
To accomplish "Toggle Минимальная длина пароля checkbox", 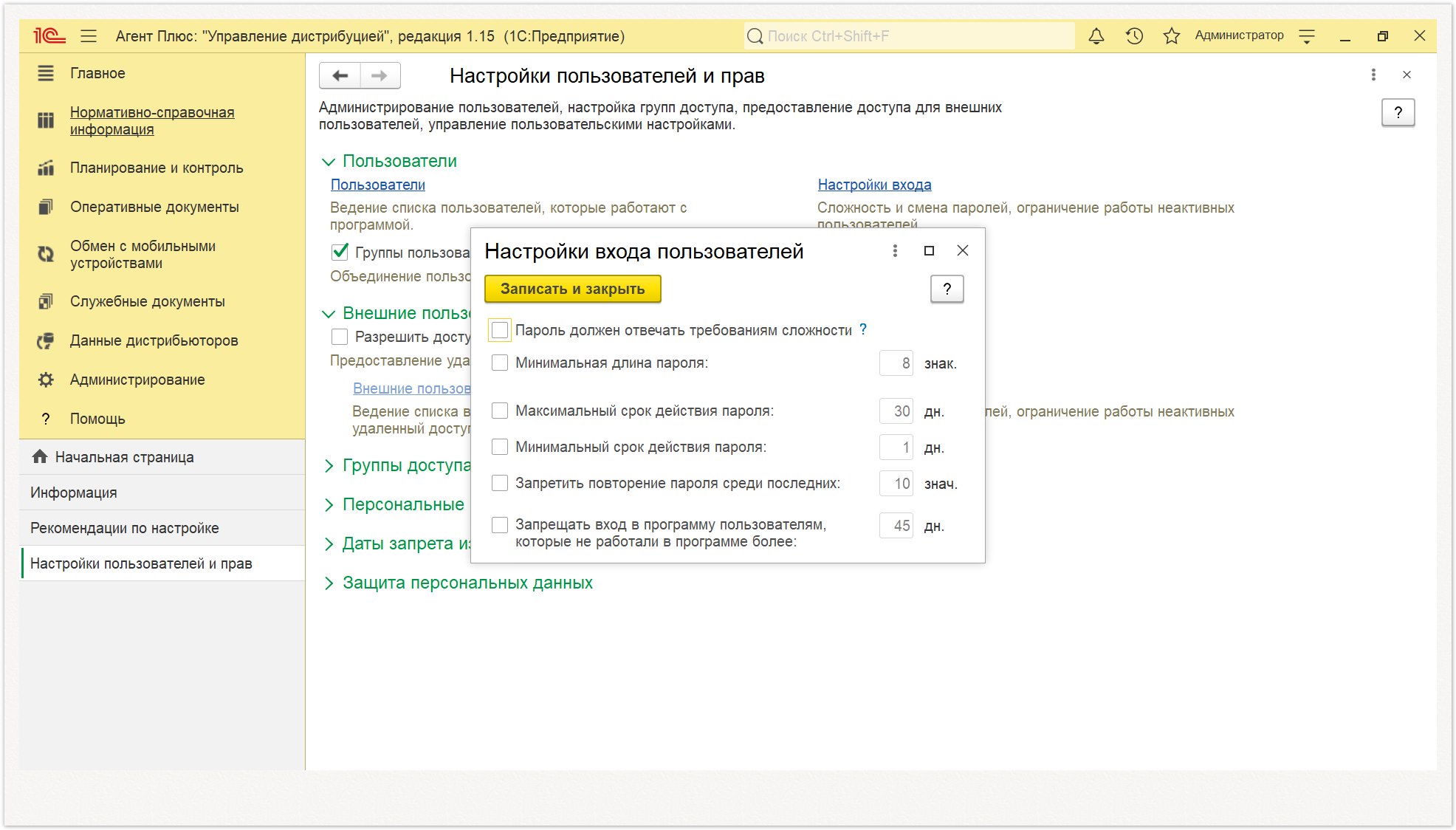I will (x=500, y=363).
